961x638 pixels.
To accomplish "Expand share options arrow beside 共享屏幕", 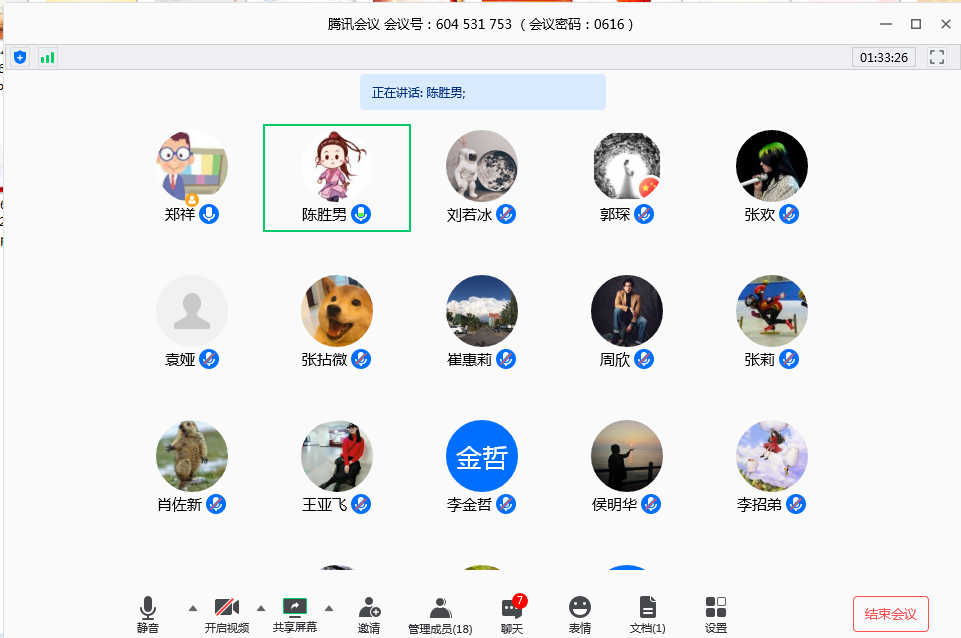I will [x=329, y=609].
